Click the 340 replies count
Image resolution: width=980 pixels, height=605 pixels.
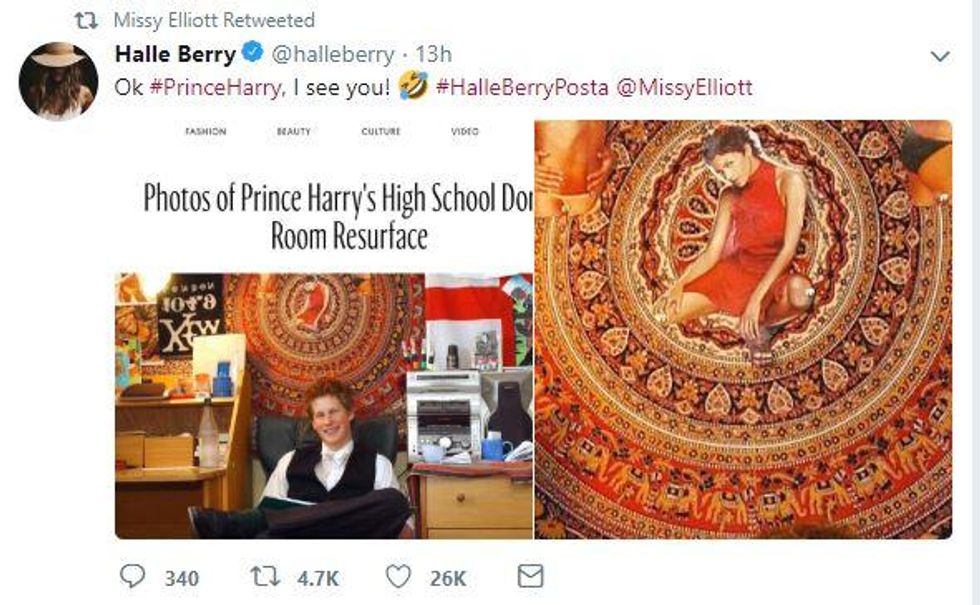182,578
